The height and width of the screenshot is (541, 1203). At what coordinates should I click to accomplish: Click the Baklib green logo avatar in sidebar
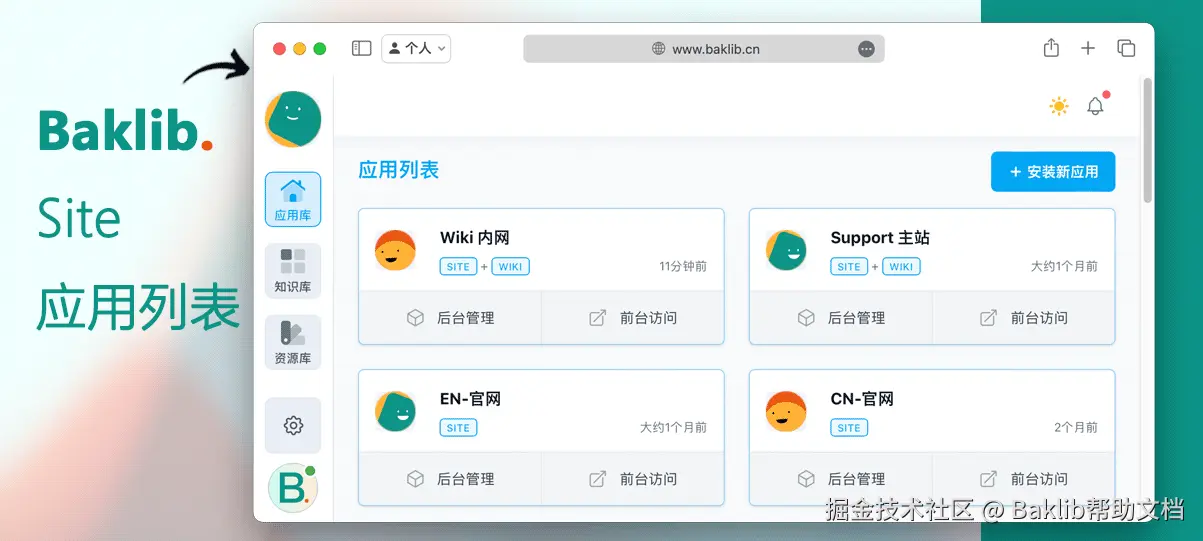click(x=293, y=119)
